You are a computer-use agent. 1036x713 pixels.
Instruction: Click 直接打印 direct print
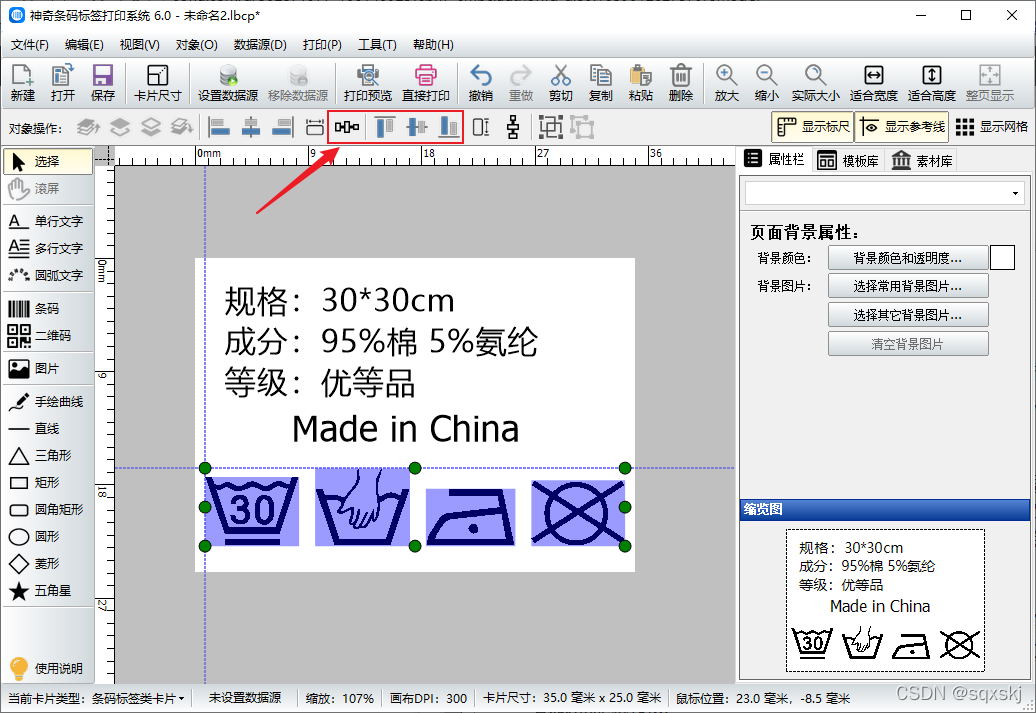(426, 83)
